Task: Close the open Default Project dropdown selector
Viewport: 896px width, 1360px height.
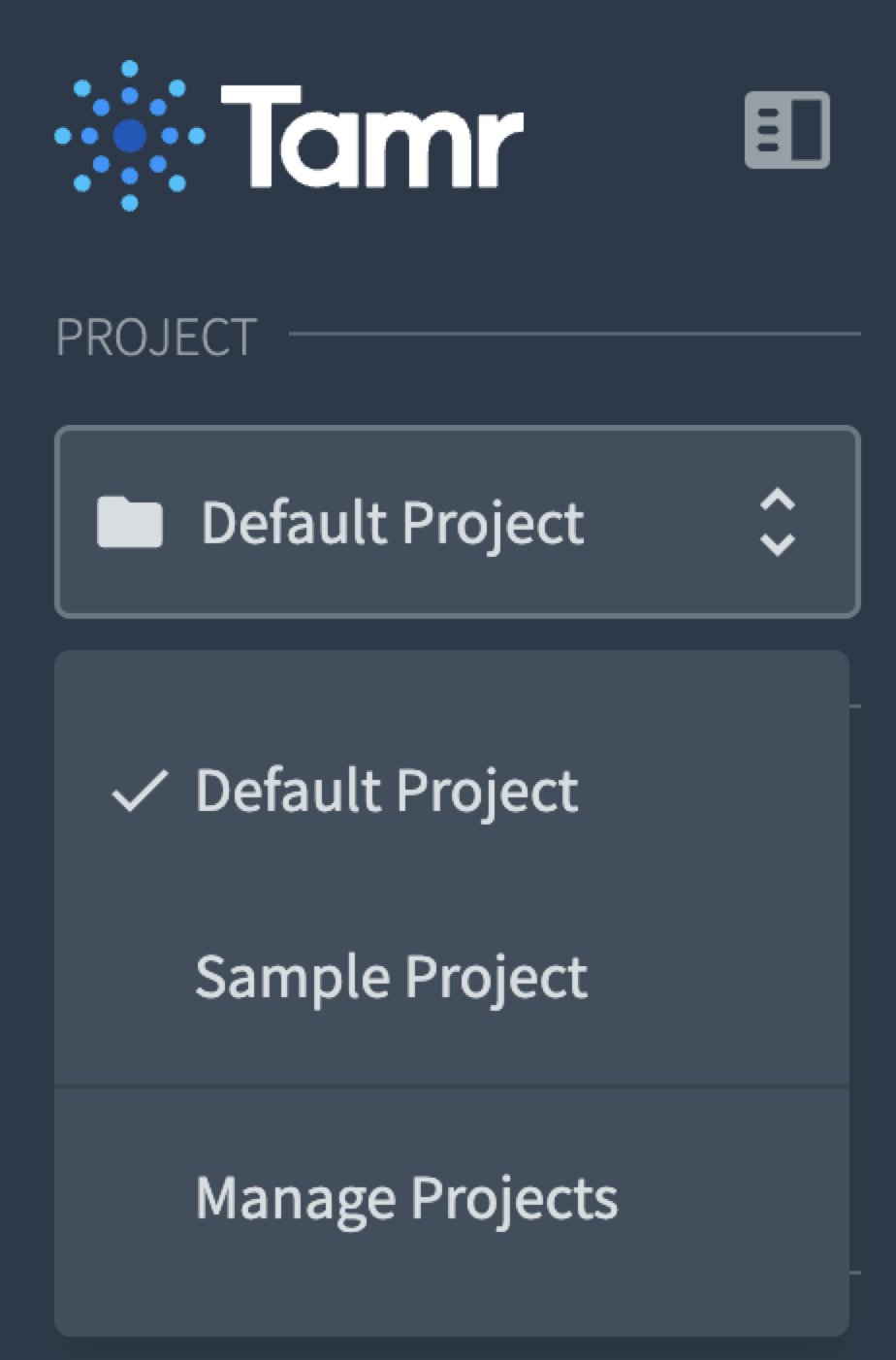Action: (458, 522)
